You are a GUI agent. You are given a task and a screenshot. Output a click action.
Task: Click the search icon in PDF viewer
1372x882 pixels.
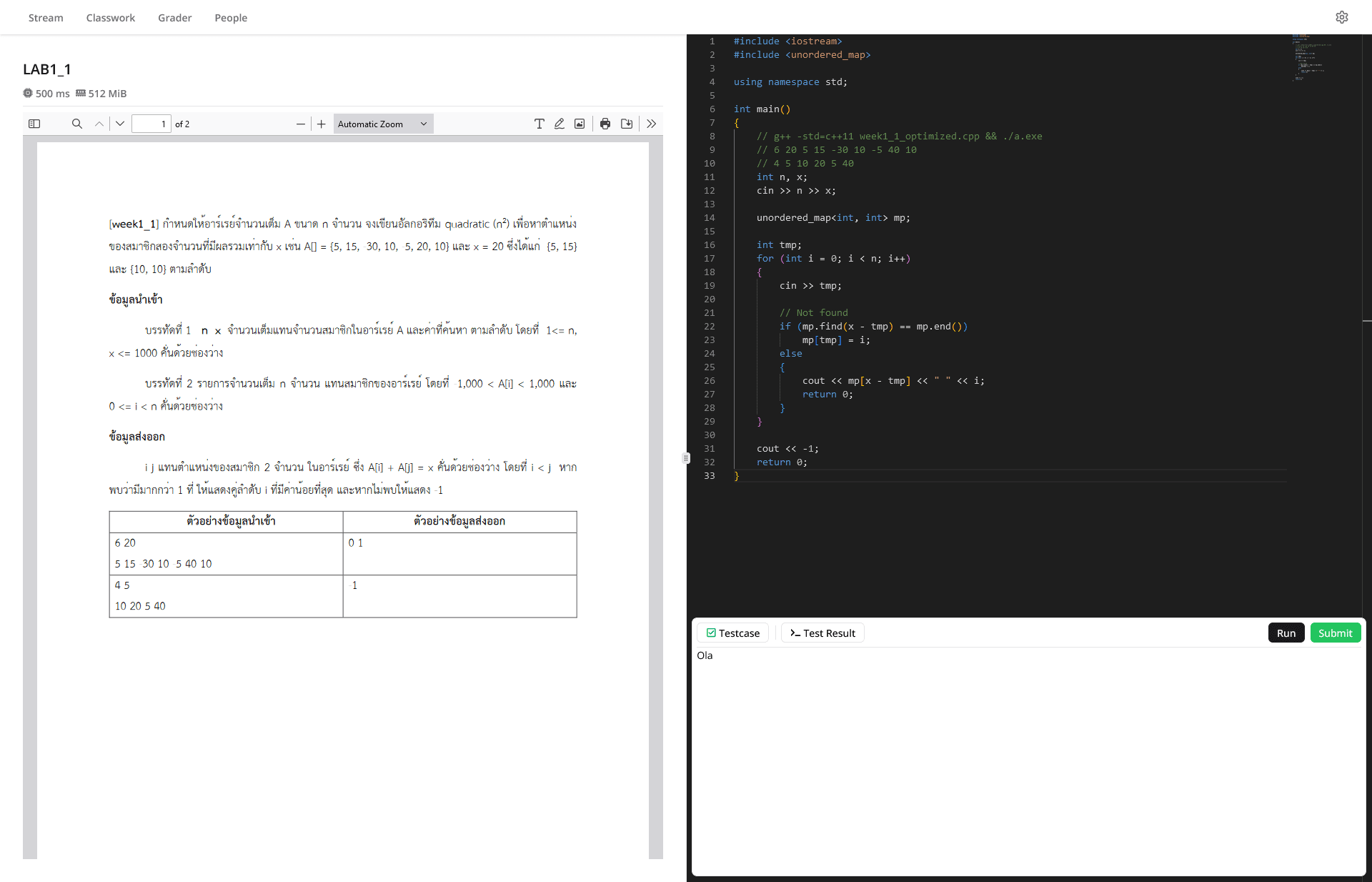click(76, 124)
